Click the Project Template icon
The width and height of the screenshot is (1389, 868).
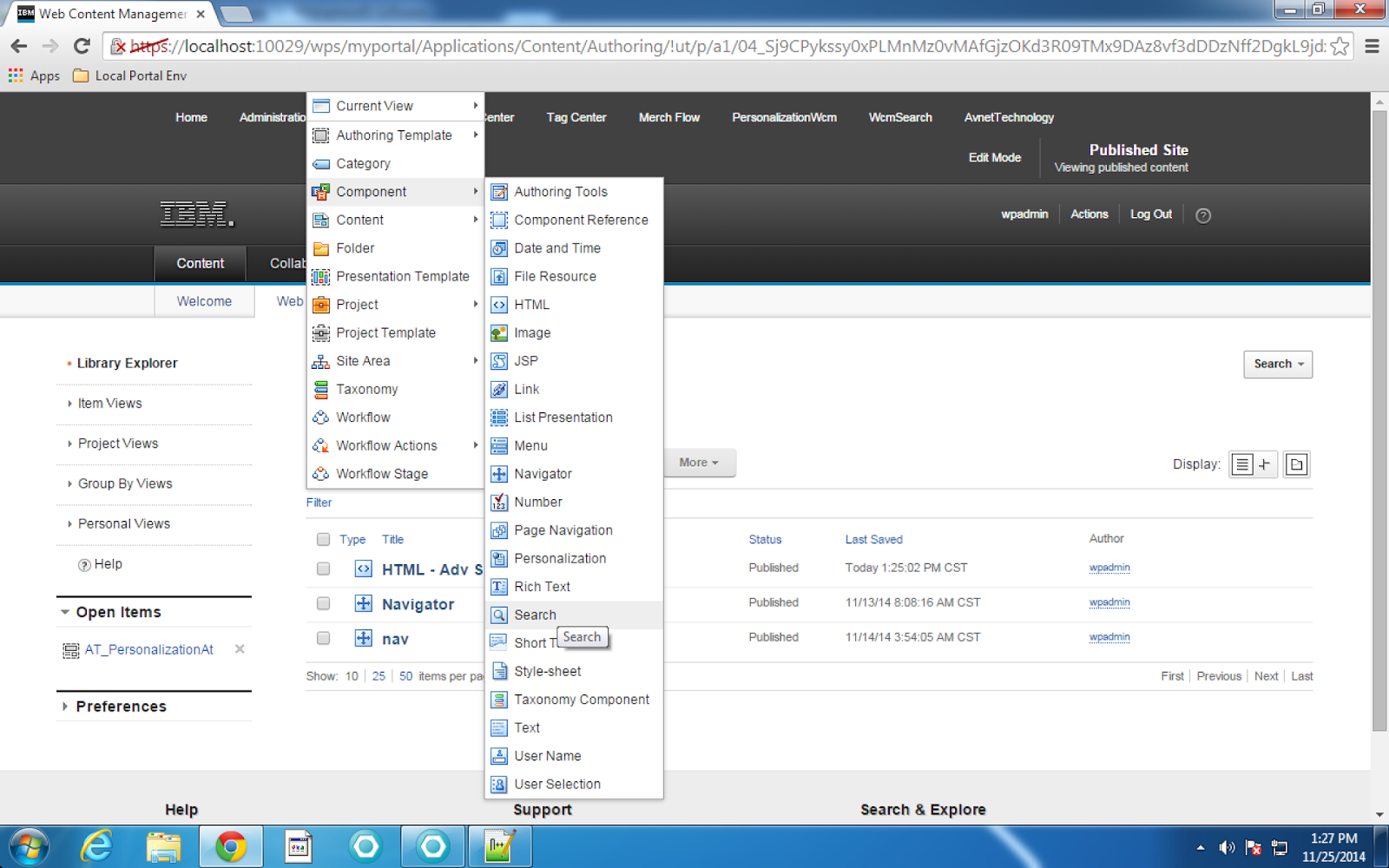tap(321, 333)
